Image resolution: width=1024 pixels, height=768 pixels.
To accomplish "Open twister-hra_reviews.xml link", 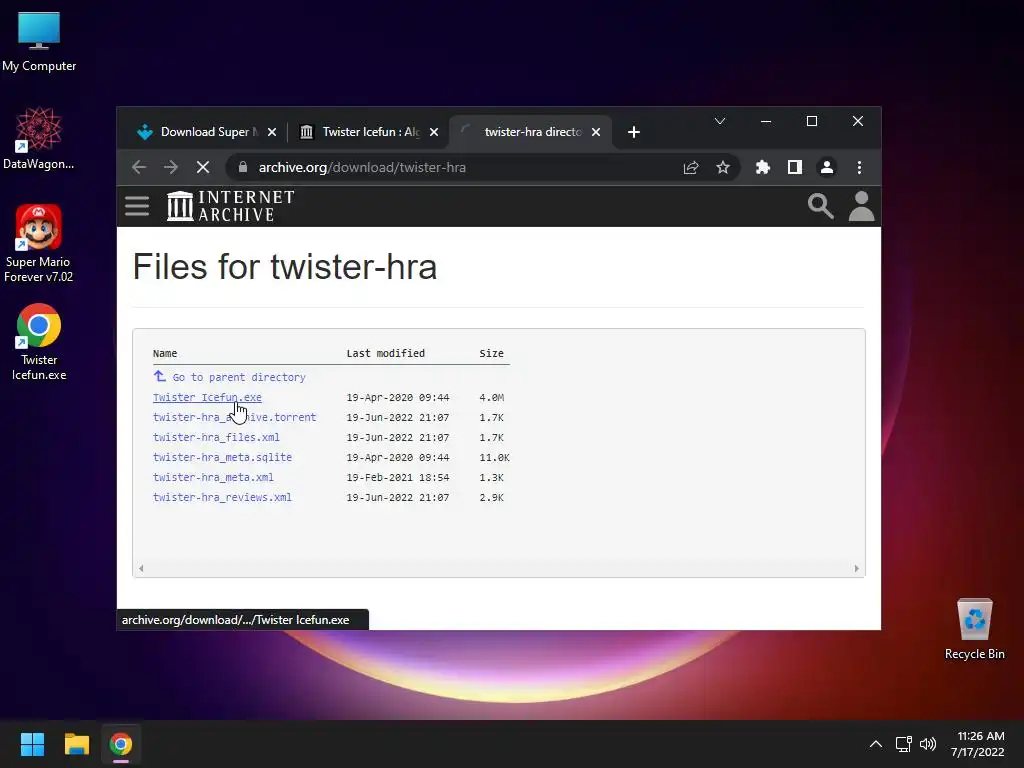I will (x=222, y=497).
